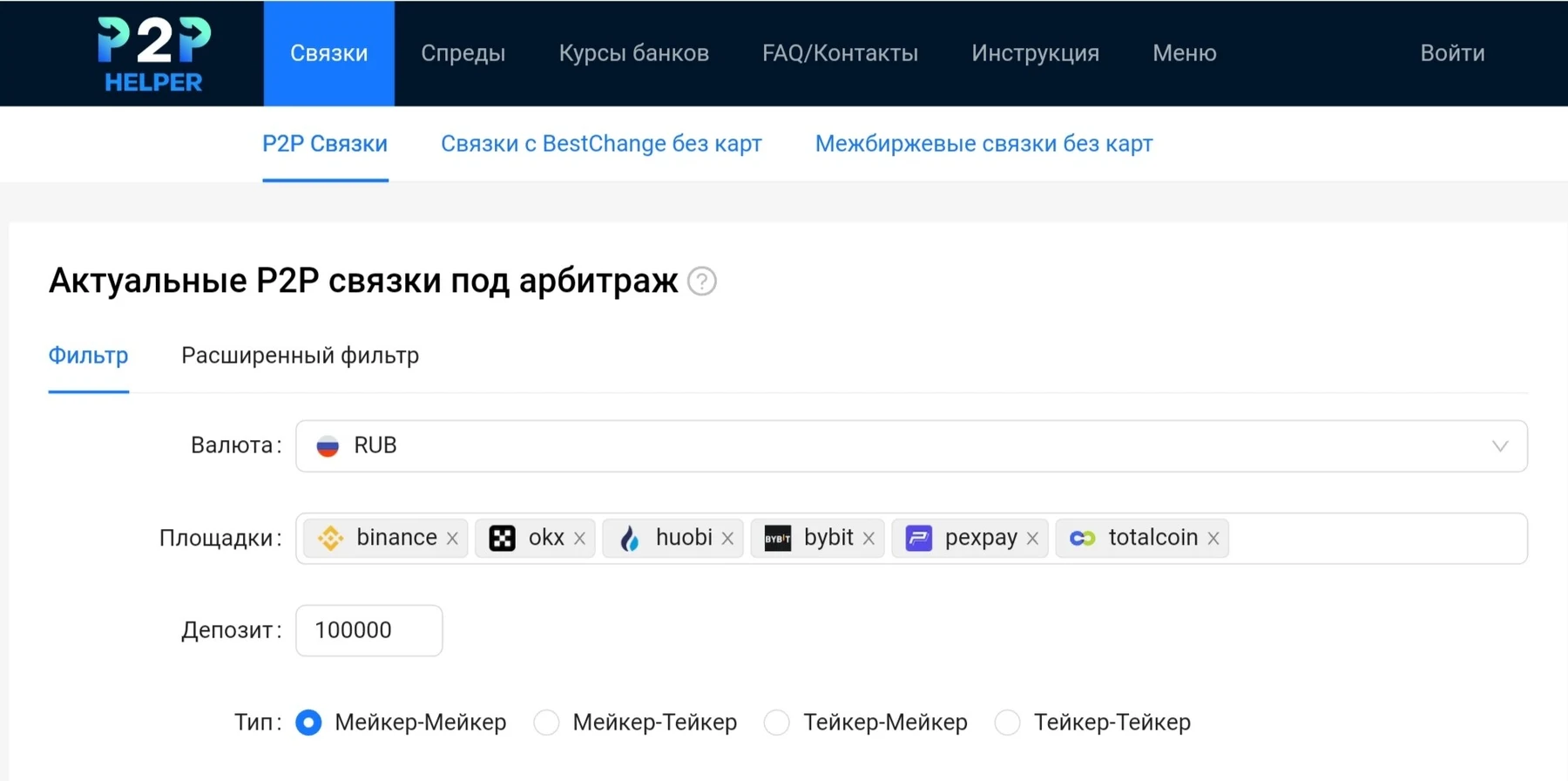Select Мейкер-Мейкер type radio button
Viewport: 1568px width, 781px height.
(308, 723)
